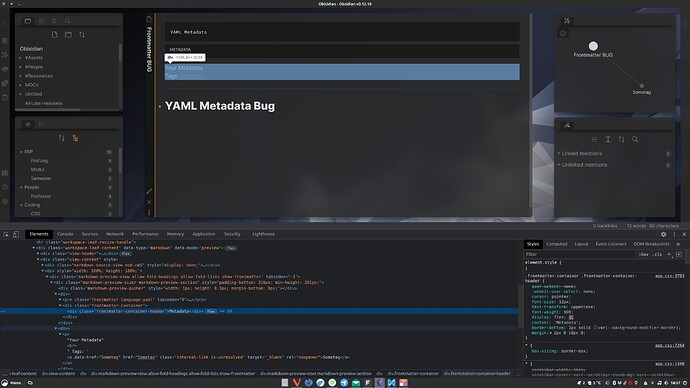This screenshot has width=690, height=388.
Task: Create a new note with page icon
Action: point(55,34)
